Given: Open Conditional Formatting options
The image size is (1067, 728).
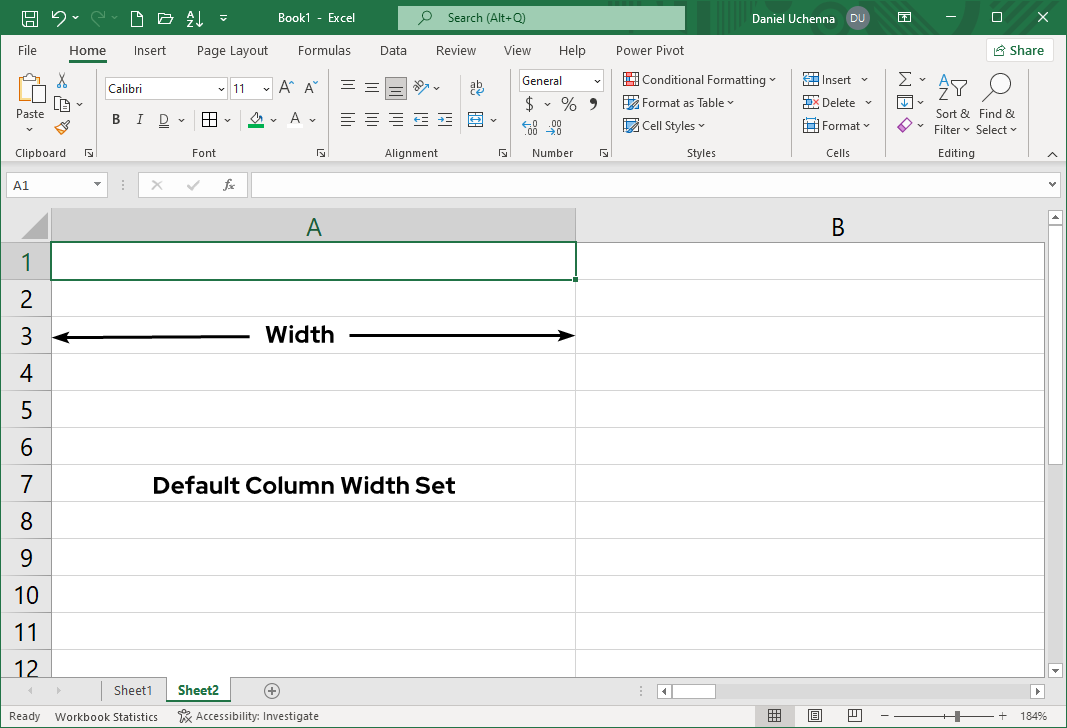Looking at the screenshot, I should (x=700, y=79).
